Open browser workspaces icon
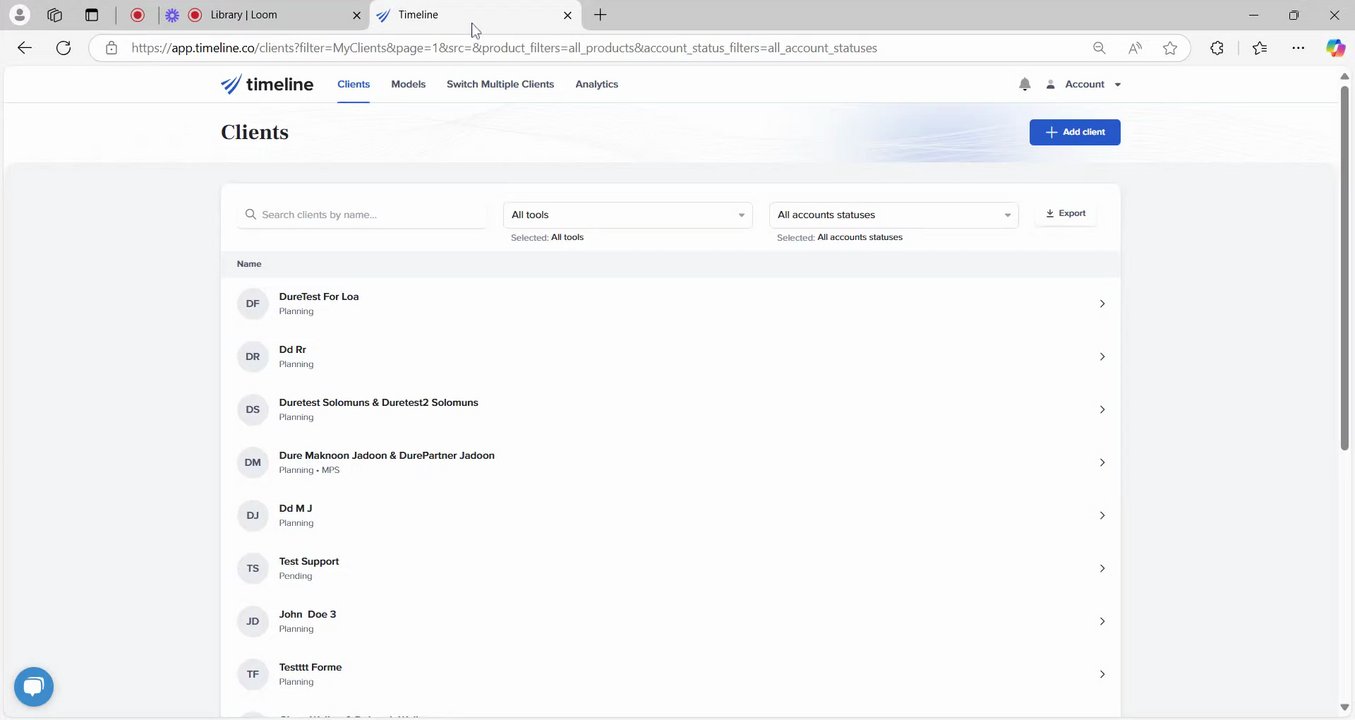 pyautogui.click(x=55, y=15)
